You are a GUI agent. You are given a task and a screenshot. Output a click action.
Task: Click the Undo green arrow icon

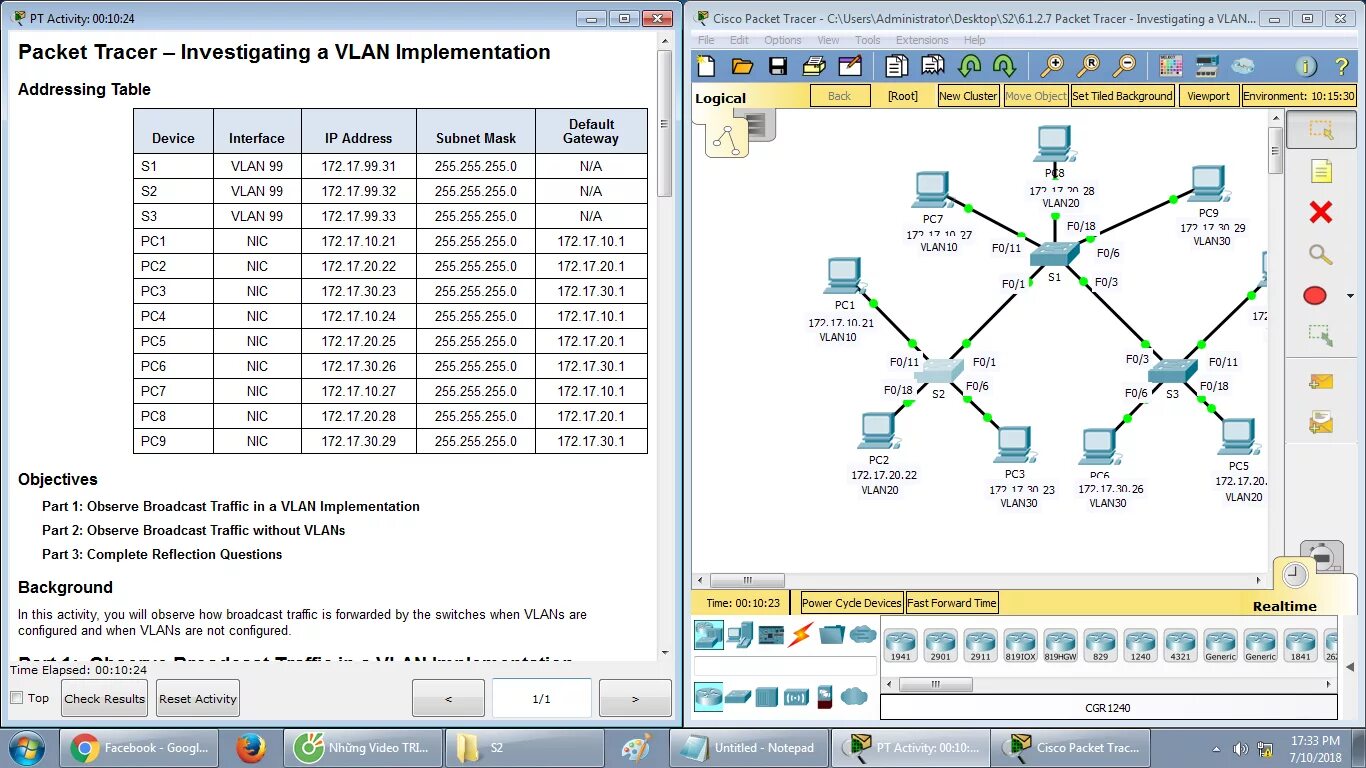[969, 66]
